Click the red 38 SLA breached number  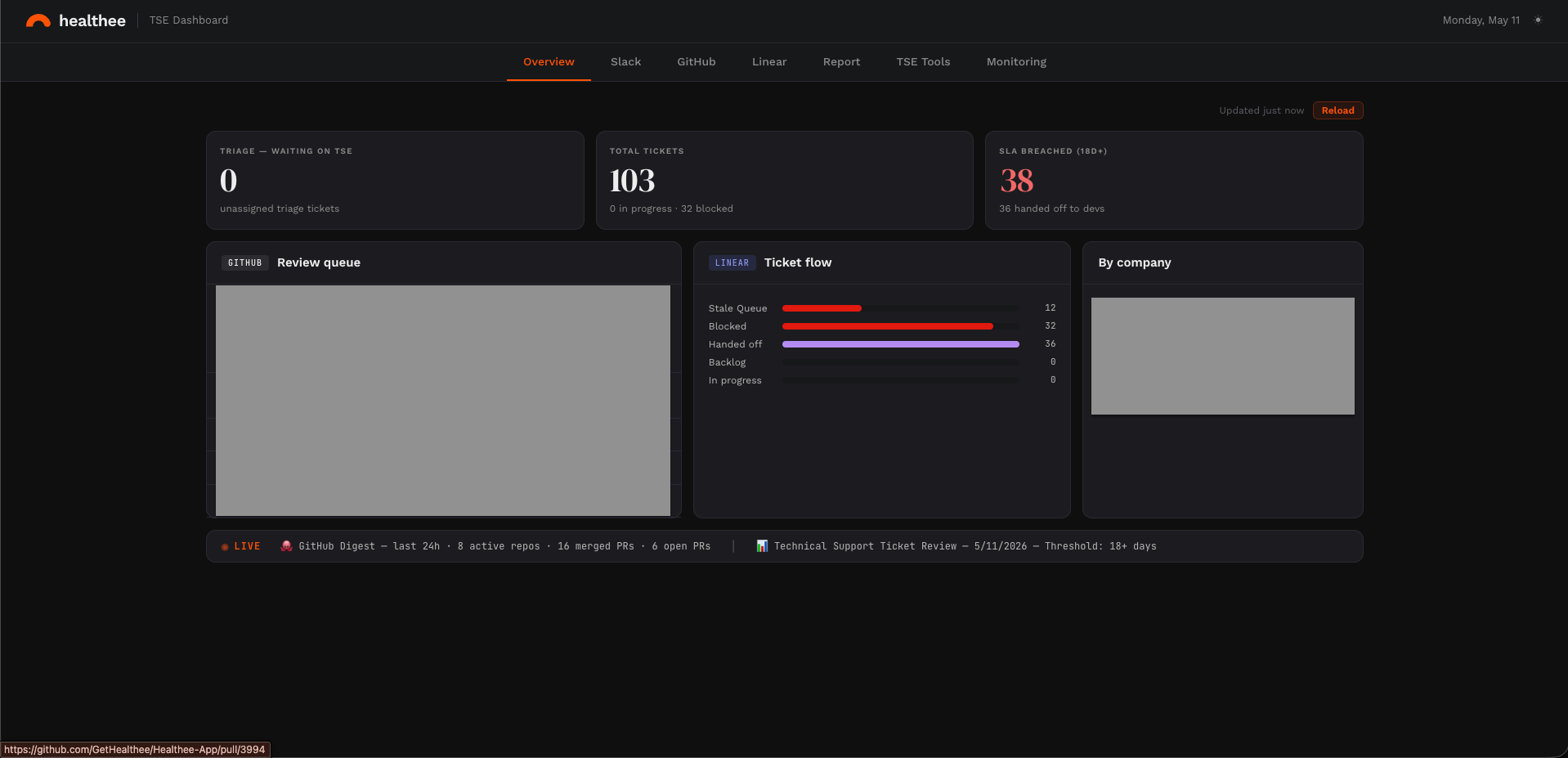tap(1016, 181)
